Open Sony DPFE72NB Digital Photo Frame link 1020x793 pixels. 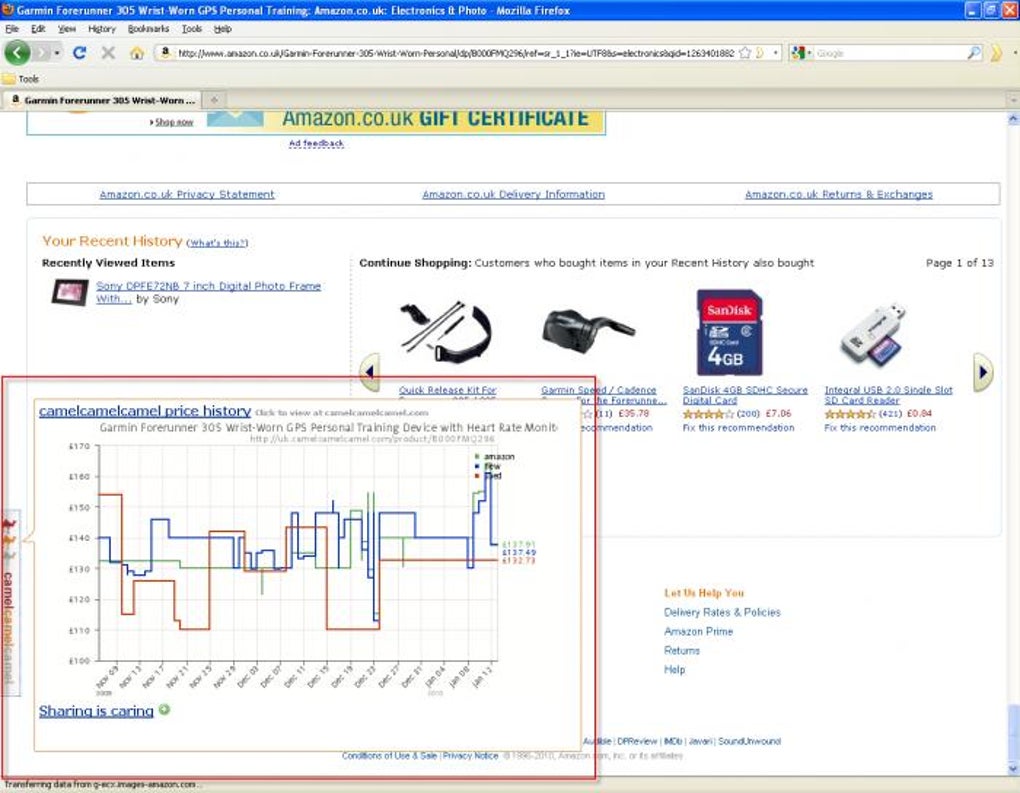(x=208, y=292)
